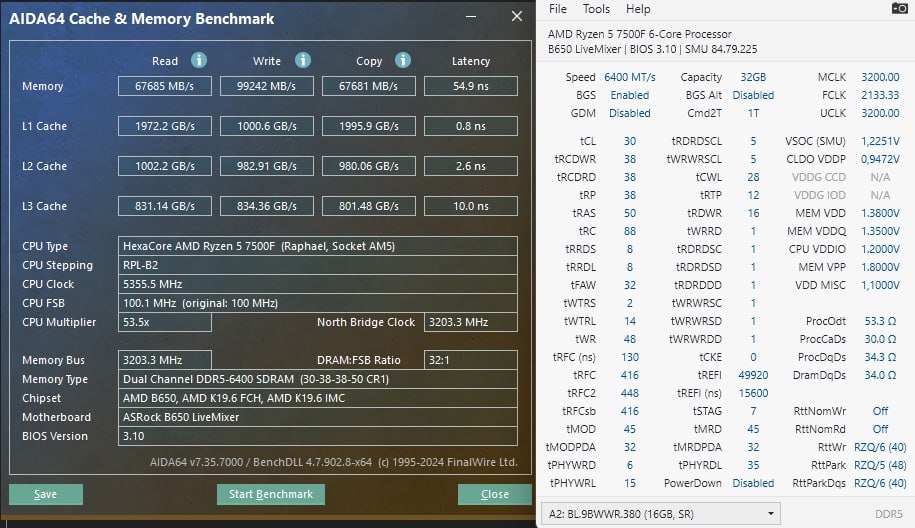Viewport: 915px width, 528px height.
Task: Open the Help menu in ZenTimings
Action: [x=638, y=9]
